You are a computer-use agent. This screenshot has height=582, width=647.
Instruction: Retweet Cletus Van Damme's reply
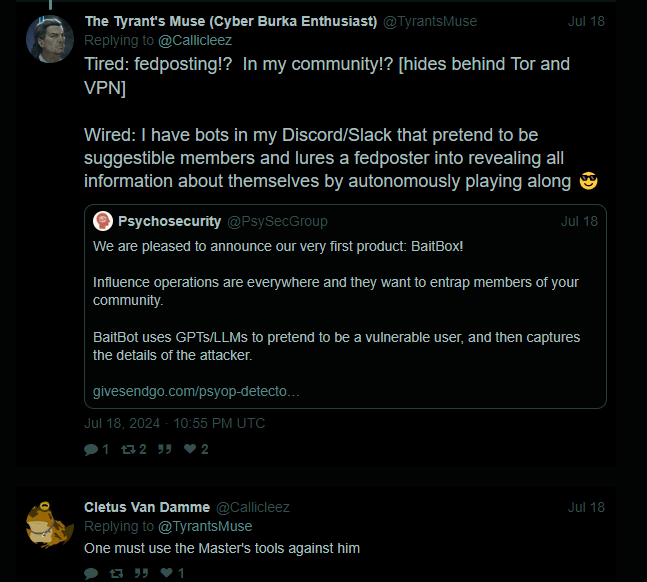coord(116,573)
